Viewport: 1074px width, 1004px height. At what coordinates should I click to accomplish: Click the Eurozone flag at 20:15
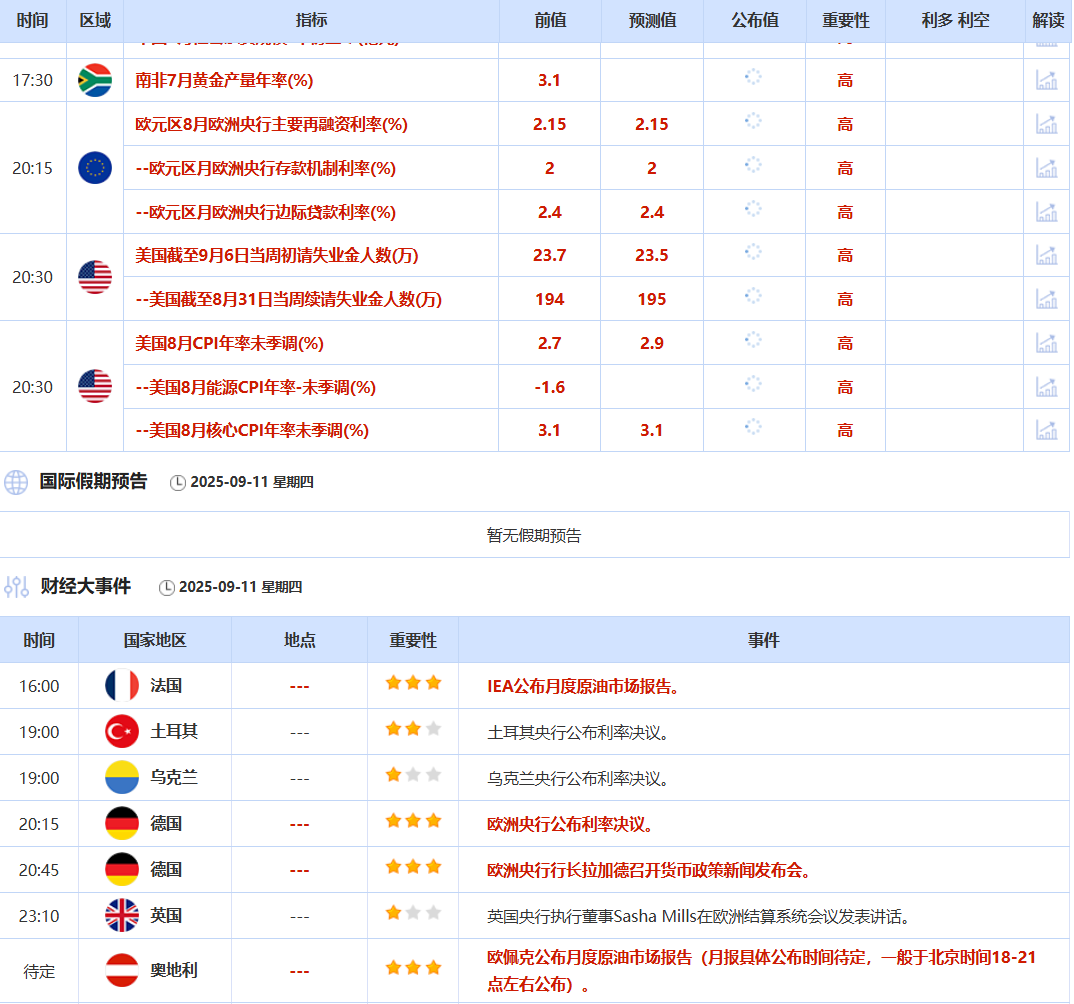(95, 168)
